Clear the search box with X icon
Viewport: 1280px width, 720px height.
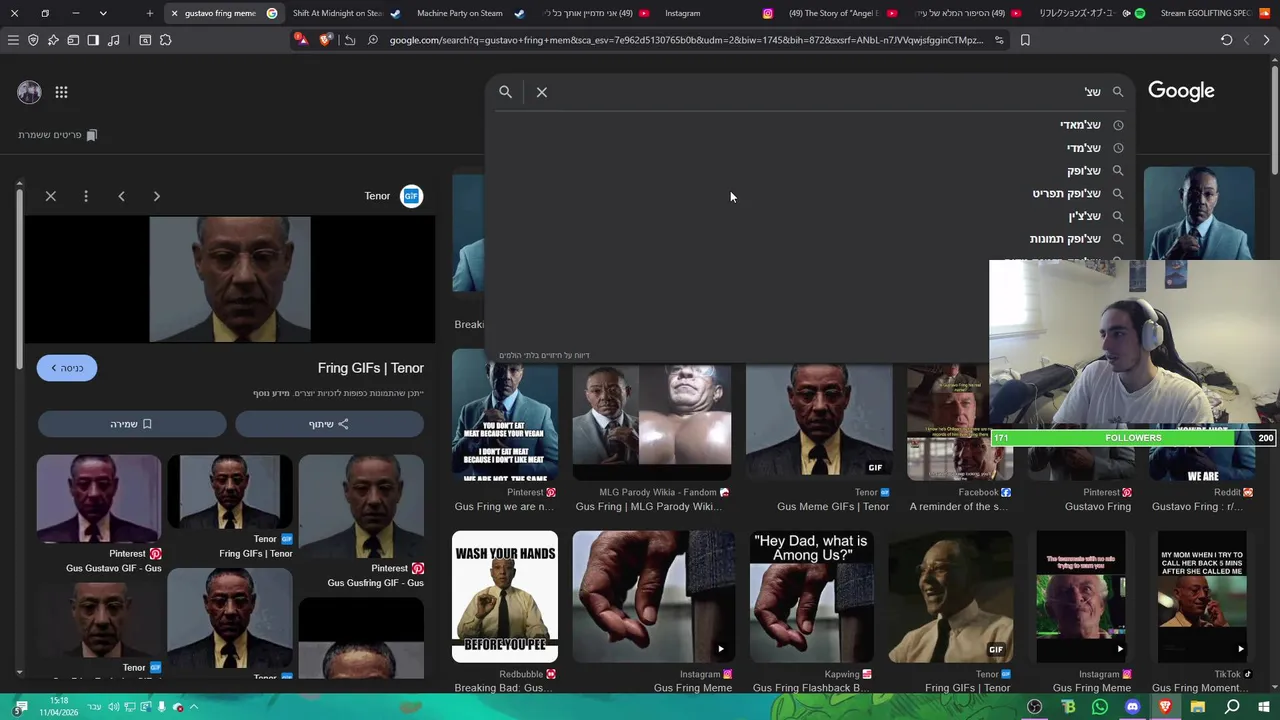point(542,92)
